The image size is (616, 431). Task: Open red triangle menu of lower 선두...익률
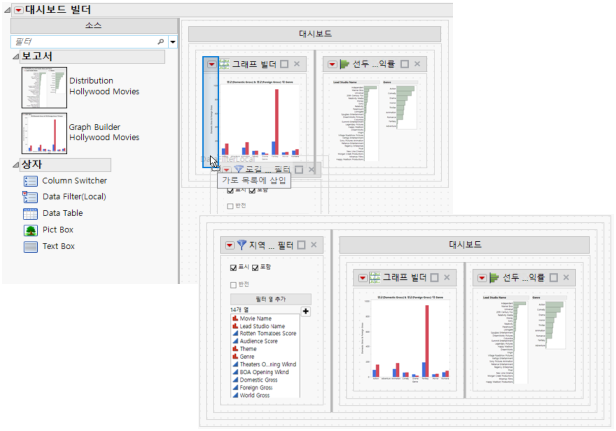point(482,278)
